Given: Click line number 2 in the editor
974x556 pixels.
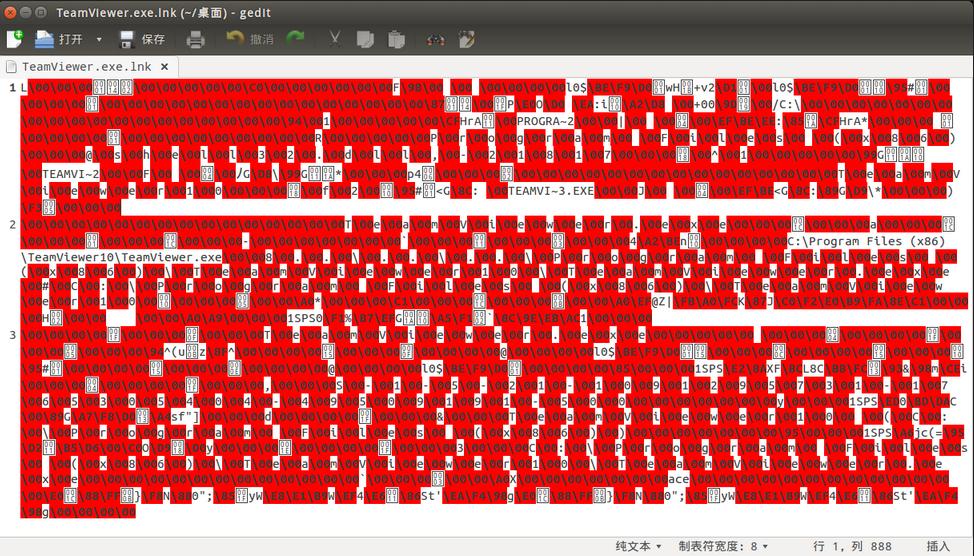Looking at the screenshot, I should [12, 224].
